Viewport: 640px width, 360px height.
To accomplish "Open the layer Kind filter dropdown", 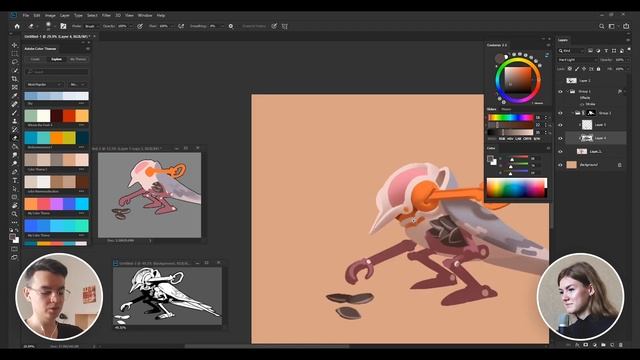I will [571, 51].
